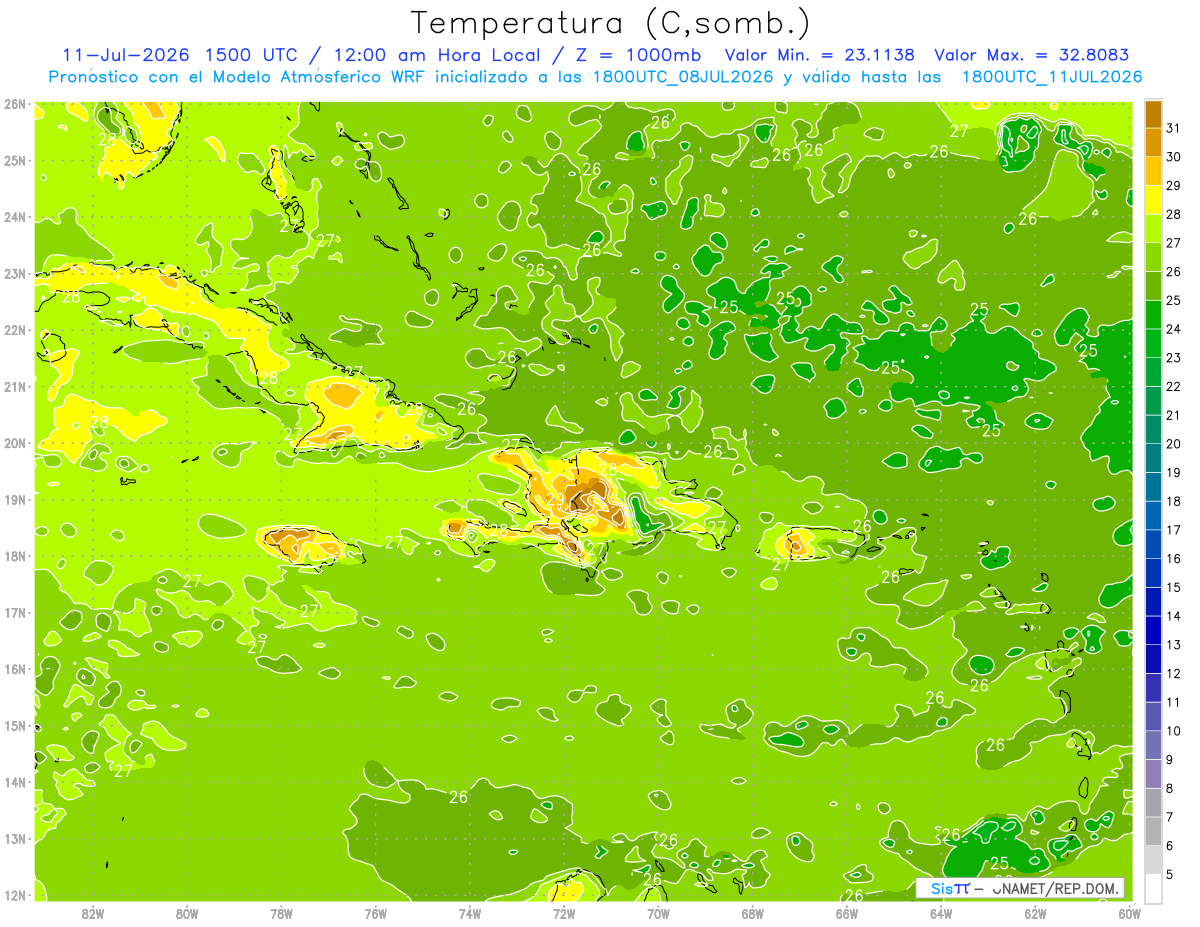The height and width of the screenshot is (927, 1200).
Task: Click legend scale value 12
Action: (x=1173, y=674)
